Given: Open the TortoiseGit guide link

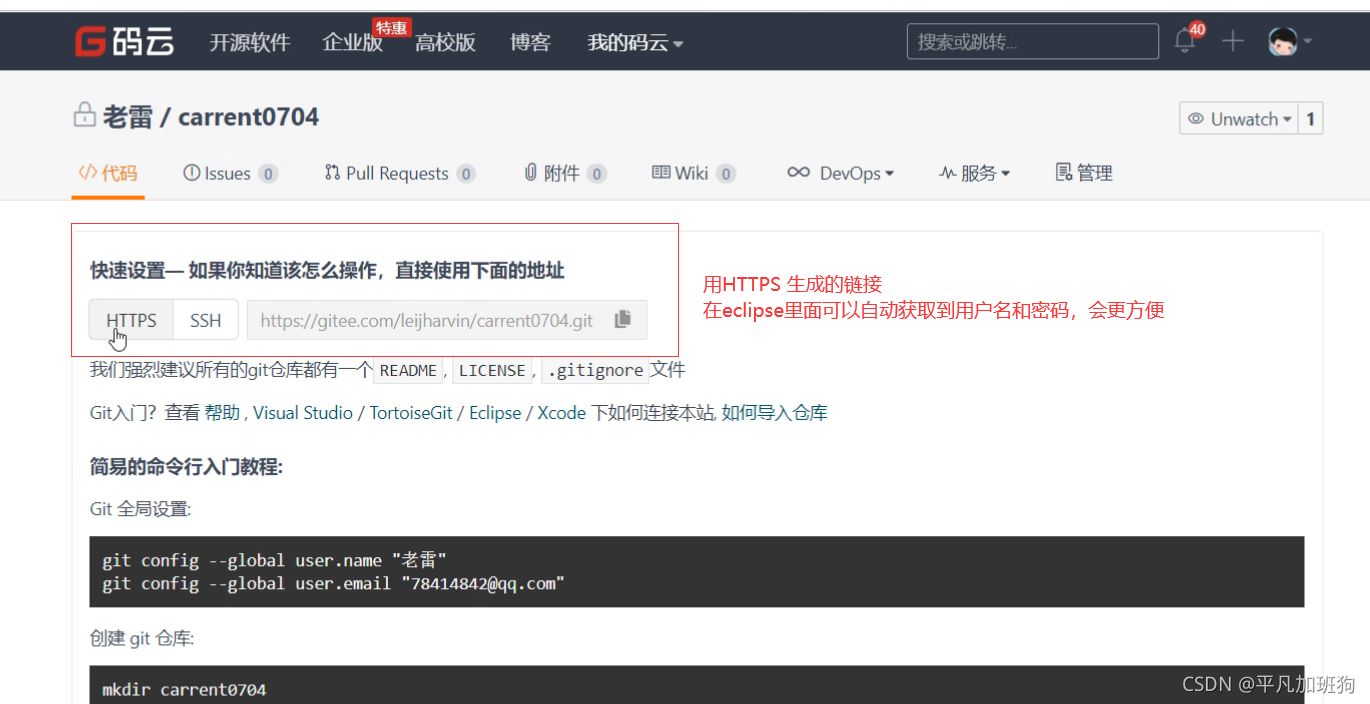Looking at the screenshot, I should point(411,413).
